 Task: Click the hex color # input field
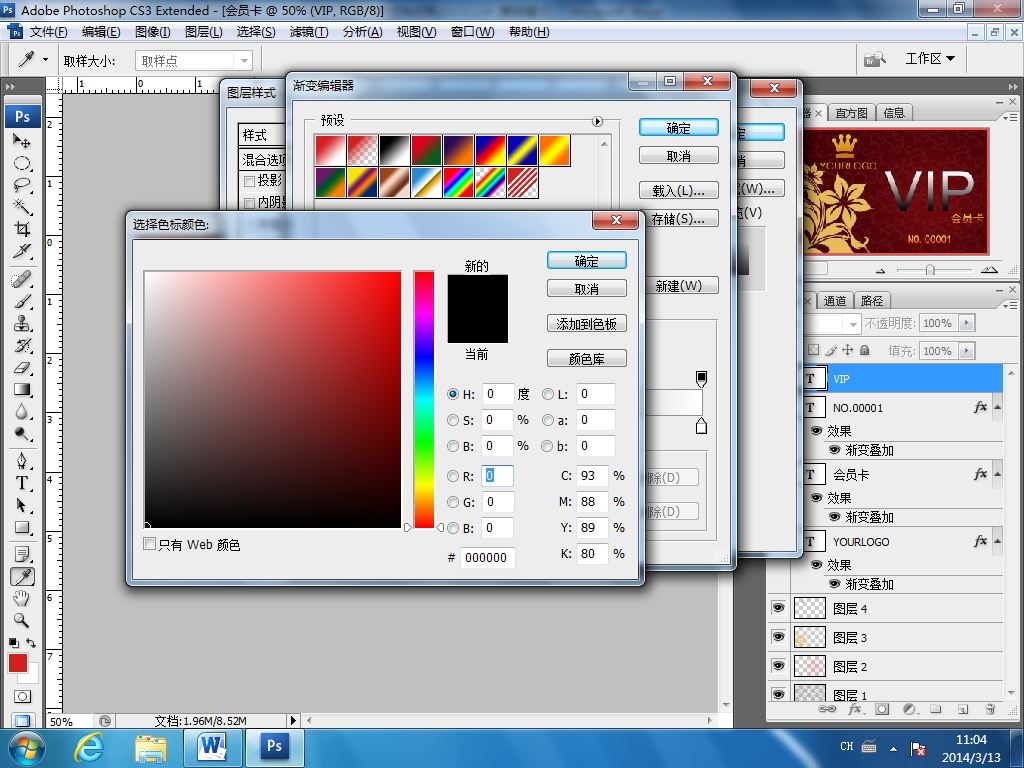tap(487, 557)
